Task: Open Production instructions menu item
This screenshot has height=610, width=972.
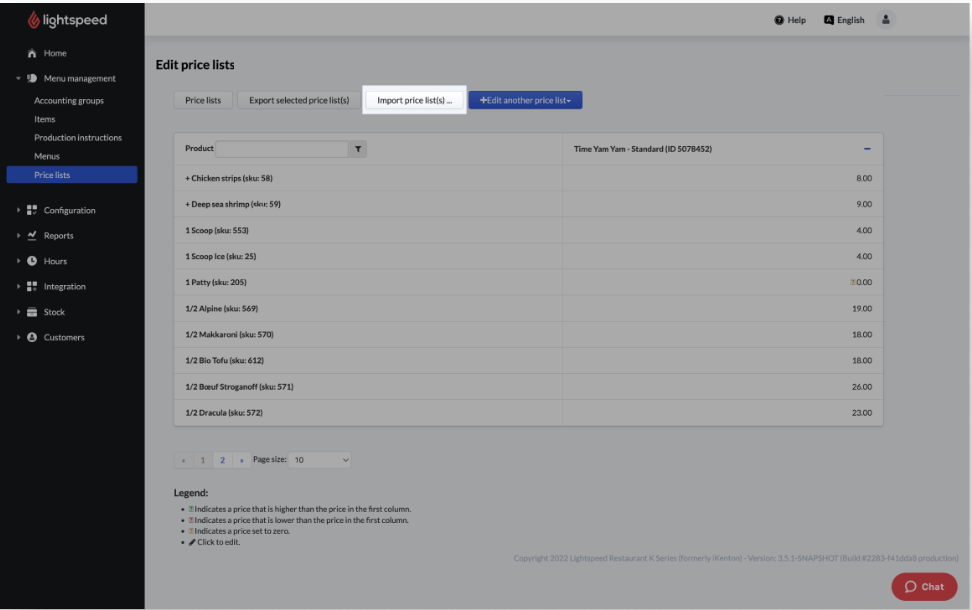Action: click(x=78, y=138)
